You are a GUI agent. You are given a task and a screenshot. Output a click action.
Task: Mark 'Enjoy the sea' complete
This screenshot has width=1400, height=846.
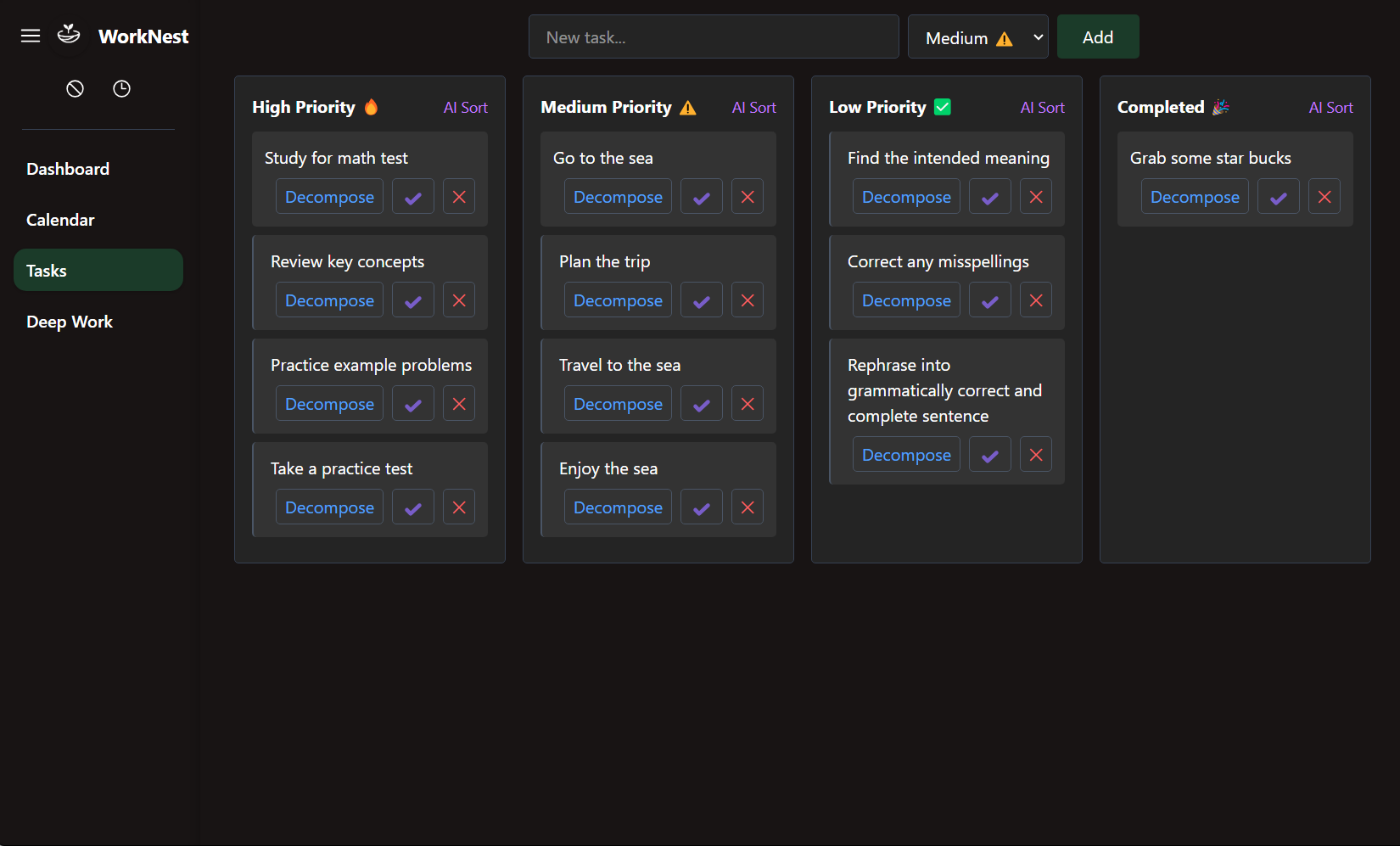[702, 507]
